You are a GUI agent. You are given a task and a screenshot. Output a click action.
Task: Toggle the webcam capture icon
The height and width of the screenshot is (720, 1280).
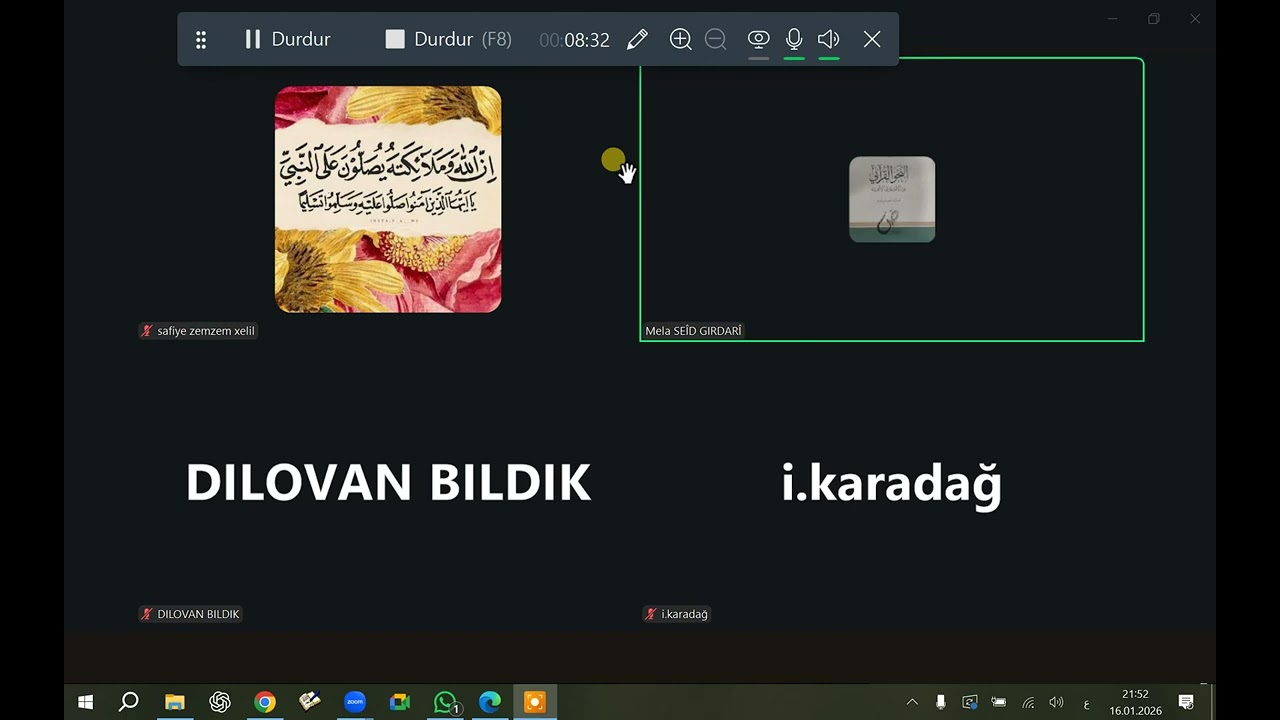coord(759,39)
